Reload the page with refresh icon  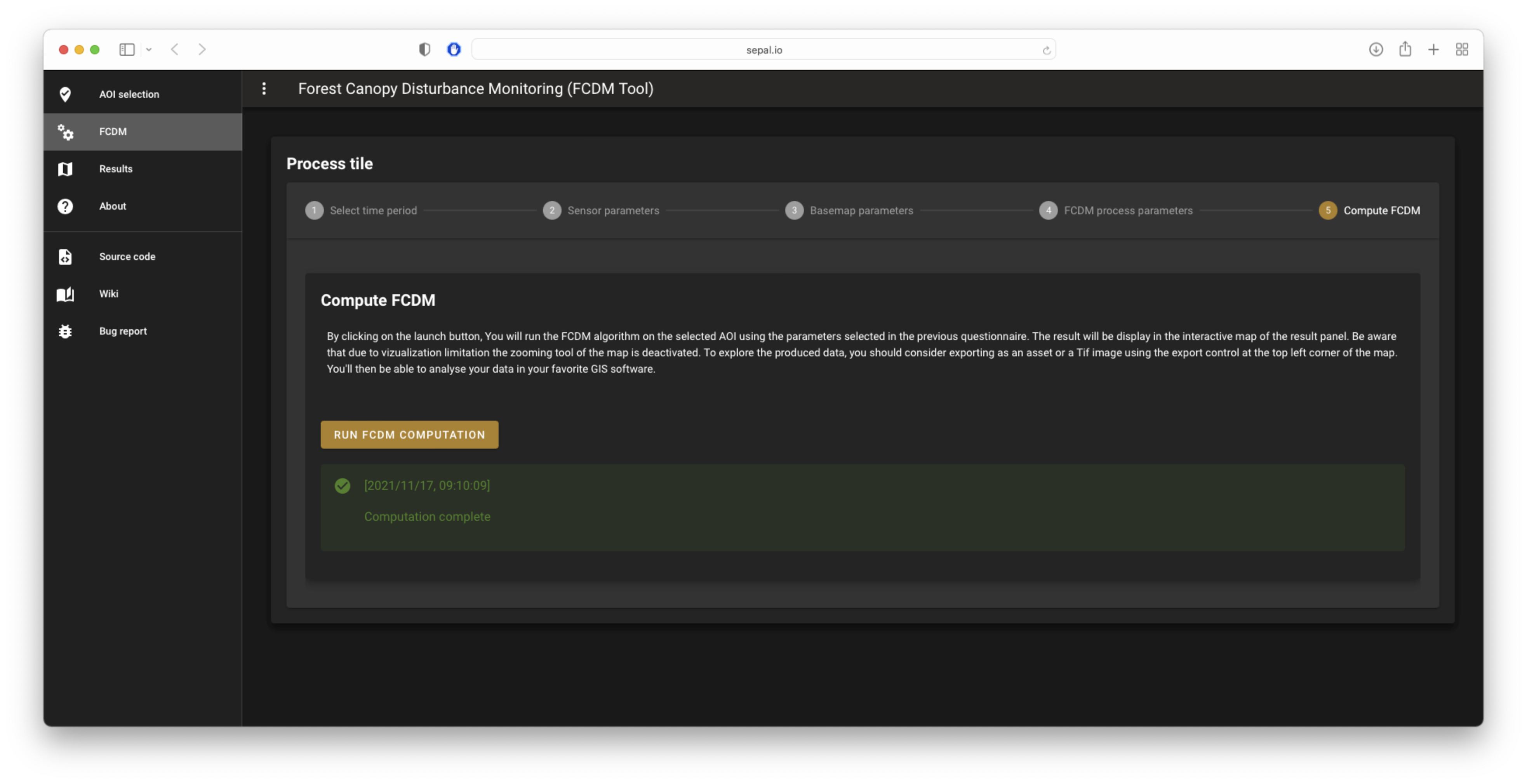coord(1046,50)
